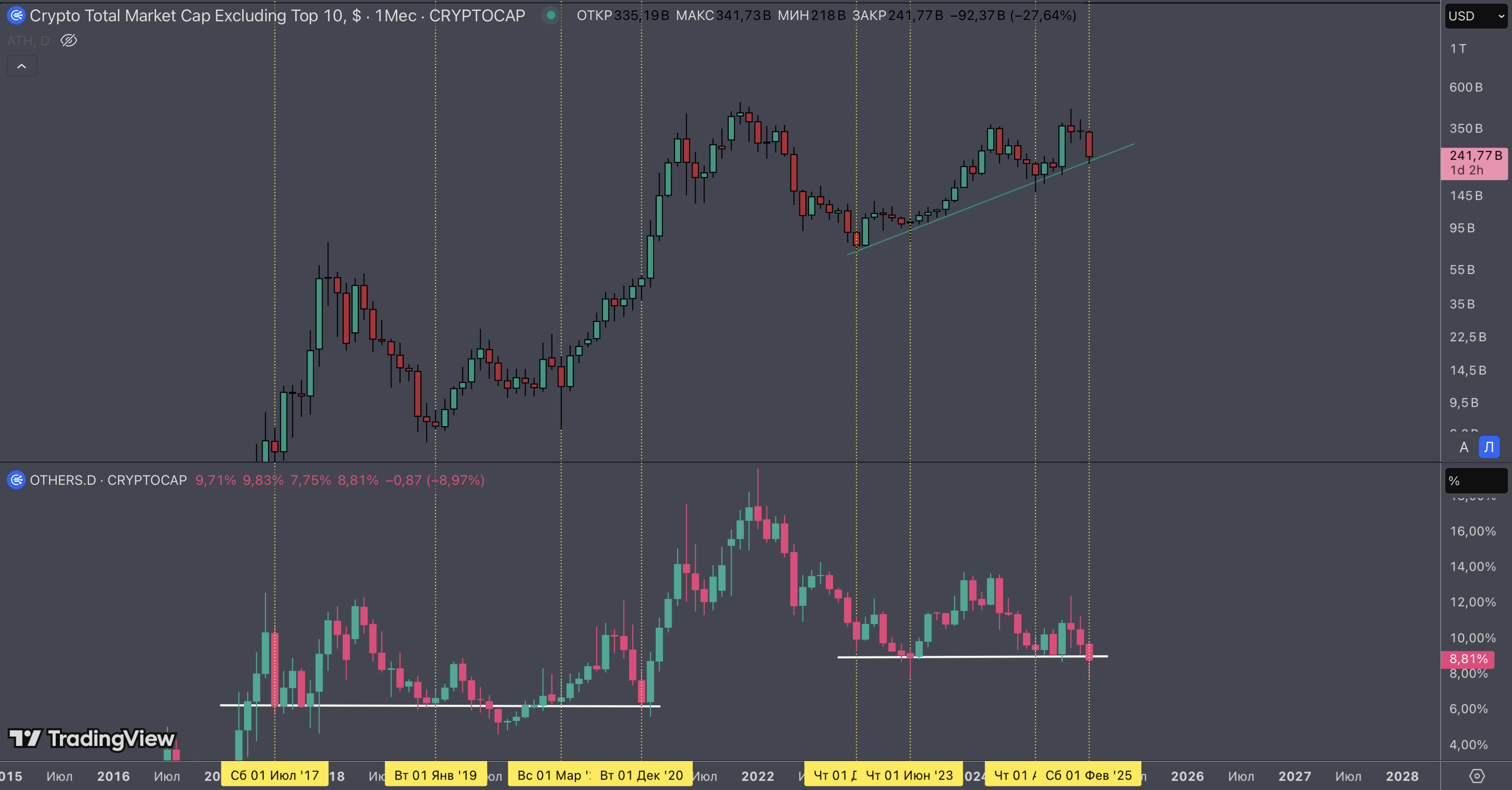Show the hidden ATH indicator via eye icon
This screenshot has width=1512, height=790.
68,40
